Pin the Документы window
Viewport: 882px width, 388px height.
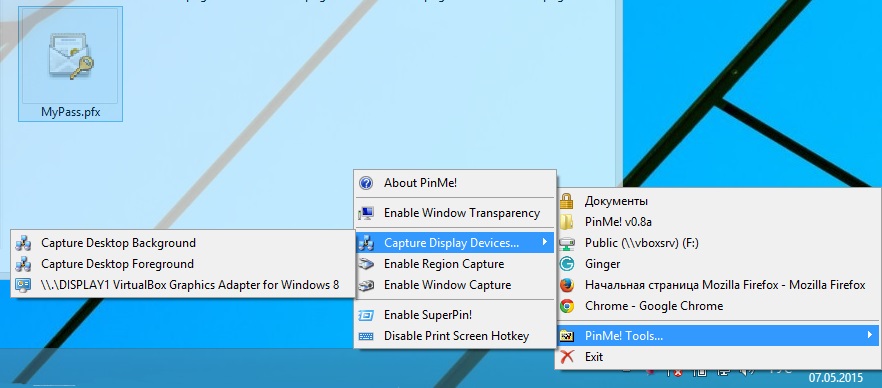[x=718, y=201]
